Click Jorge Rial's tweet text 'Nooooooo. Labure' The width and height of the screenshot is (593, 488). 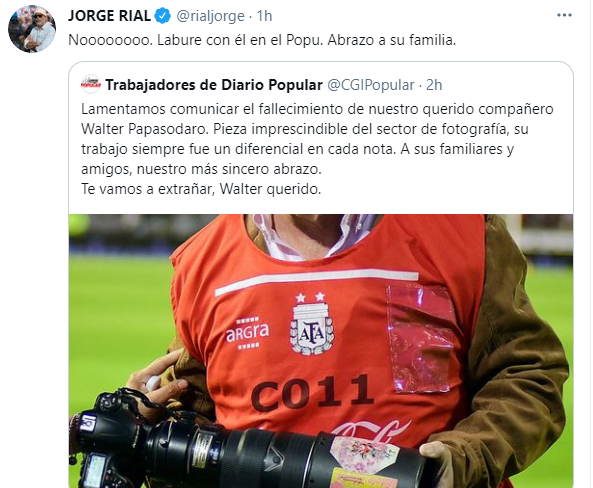tap(134, 40)
